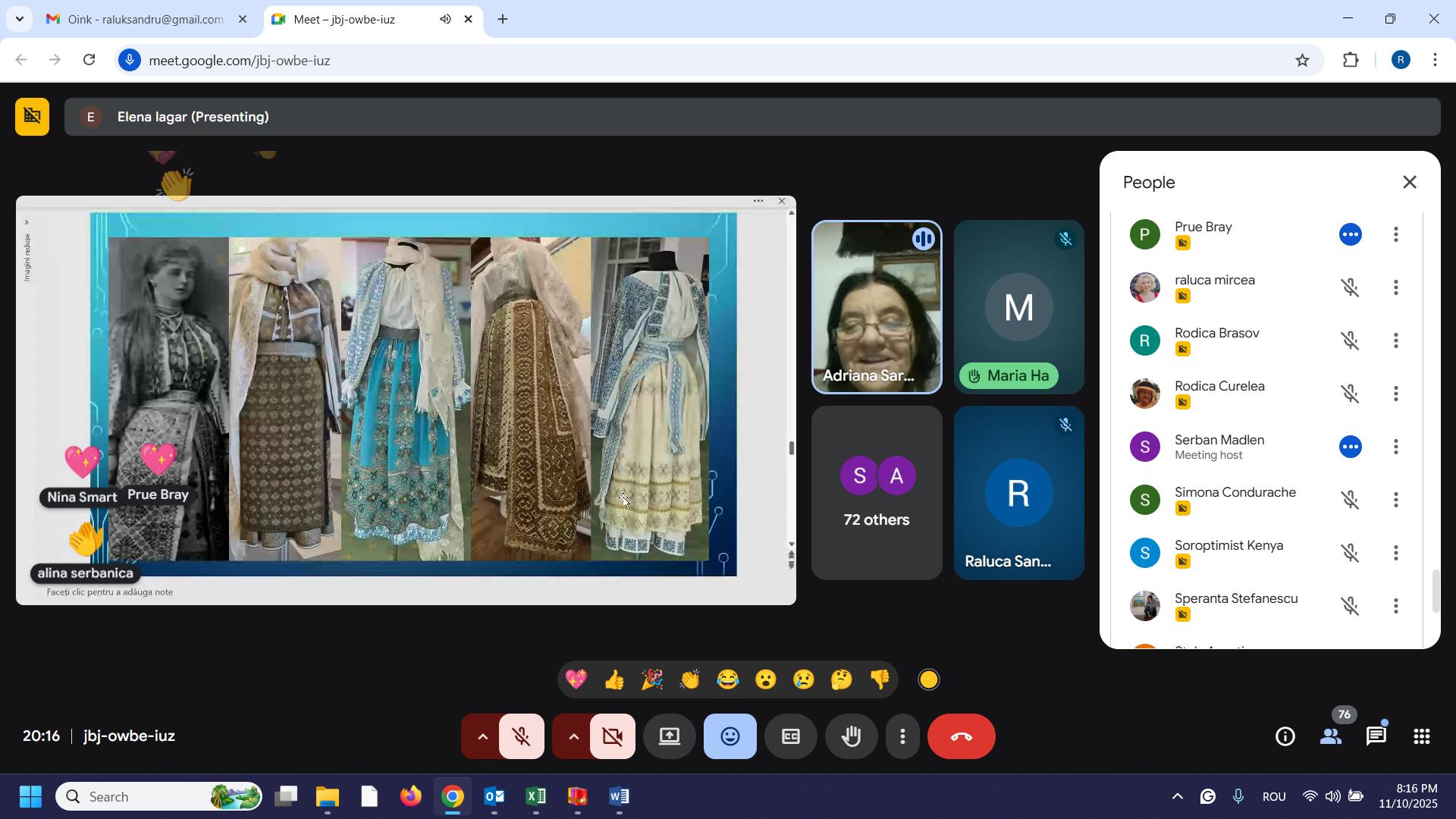Open more actions menu for Rodica Brasov
Screen dimensions: 1456x819
[1395, 340]
